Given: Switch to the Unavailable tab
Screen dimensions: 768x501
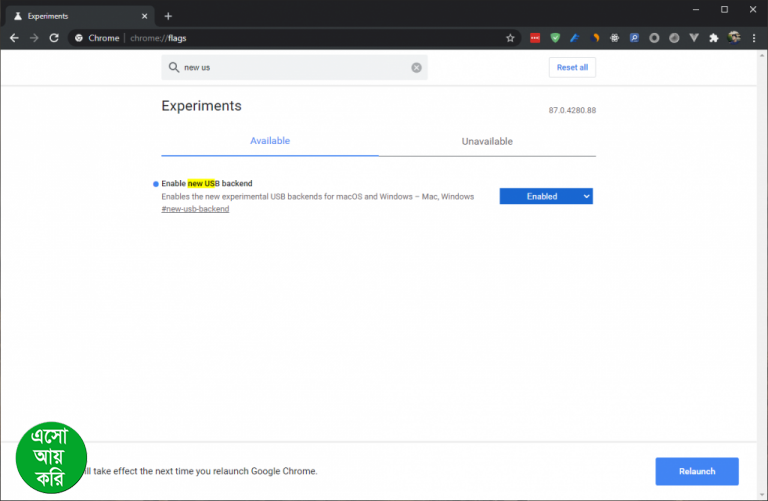Looking at the screenshot, I should 487,141.
